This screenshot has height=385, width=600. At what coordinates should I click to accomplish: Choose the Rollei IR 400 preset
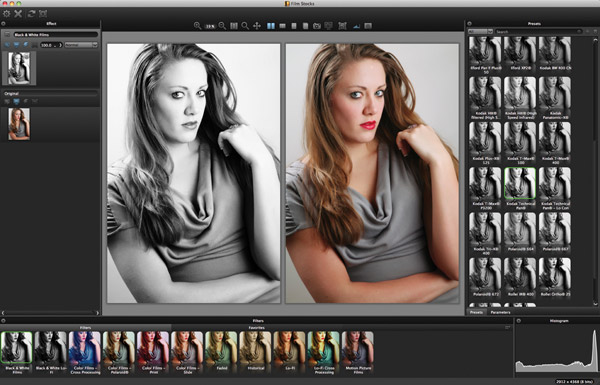[x=520, y=277]
